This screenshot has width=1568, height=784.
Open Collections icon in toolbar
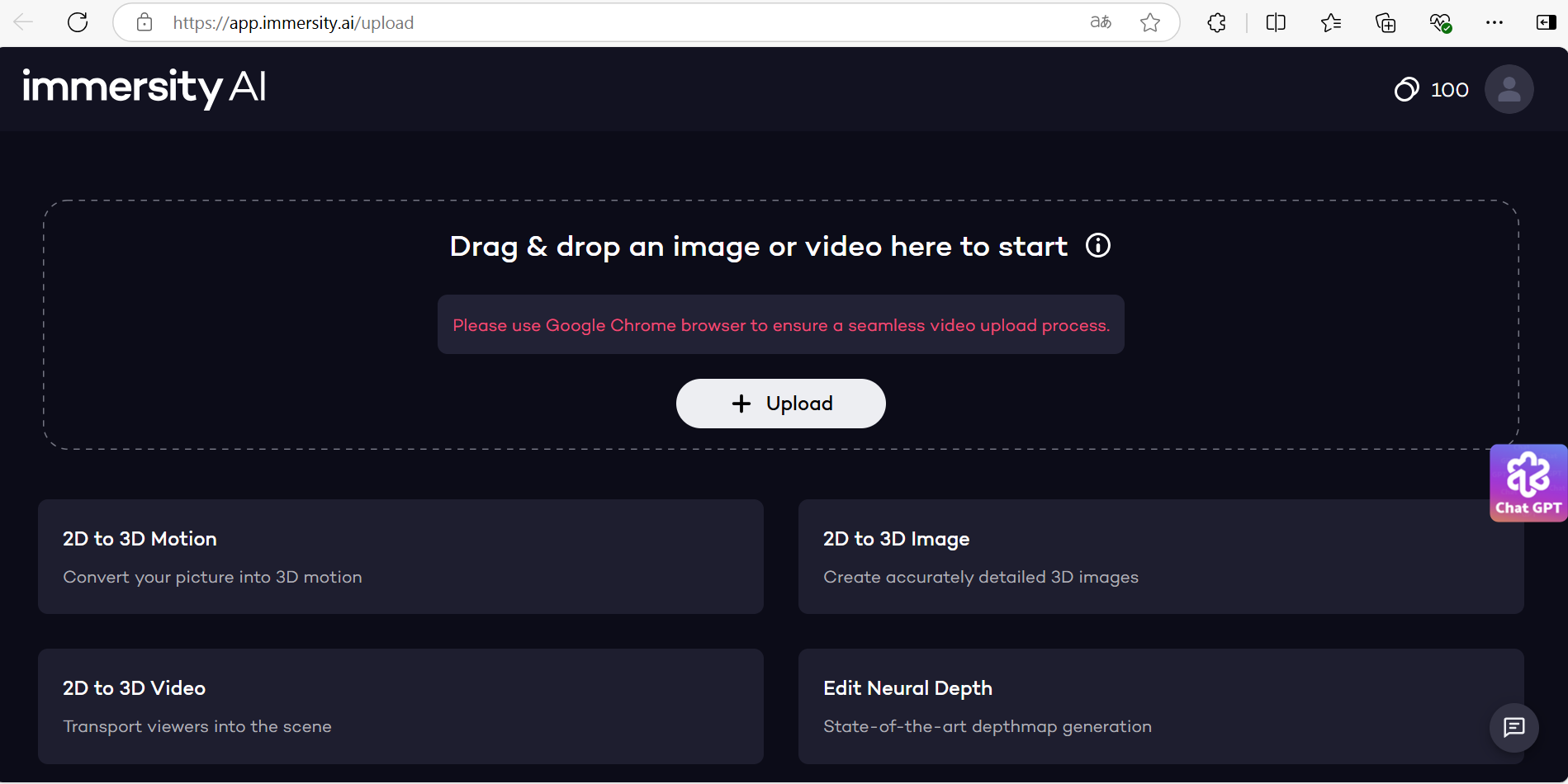1386,22
